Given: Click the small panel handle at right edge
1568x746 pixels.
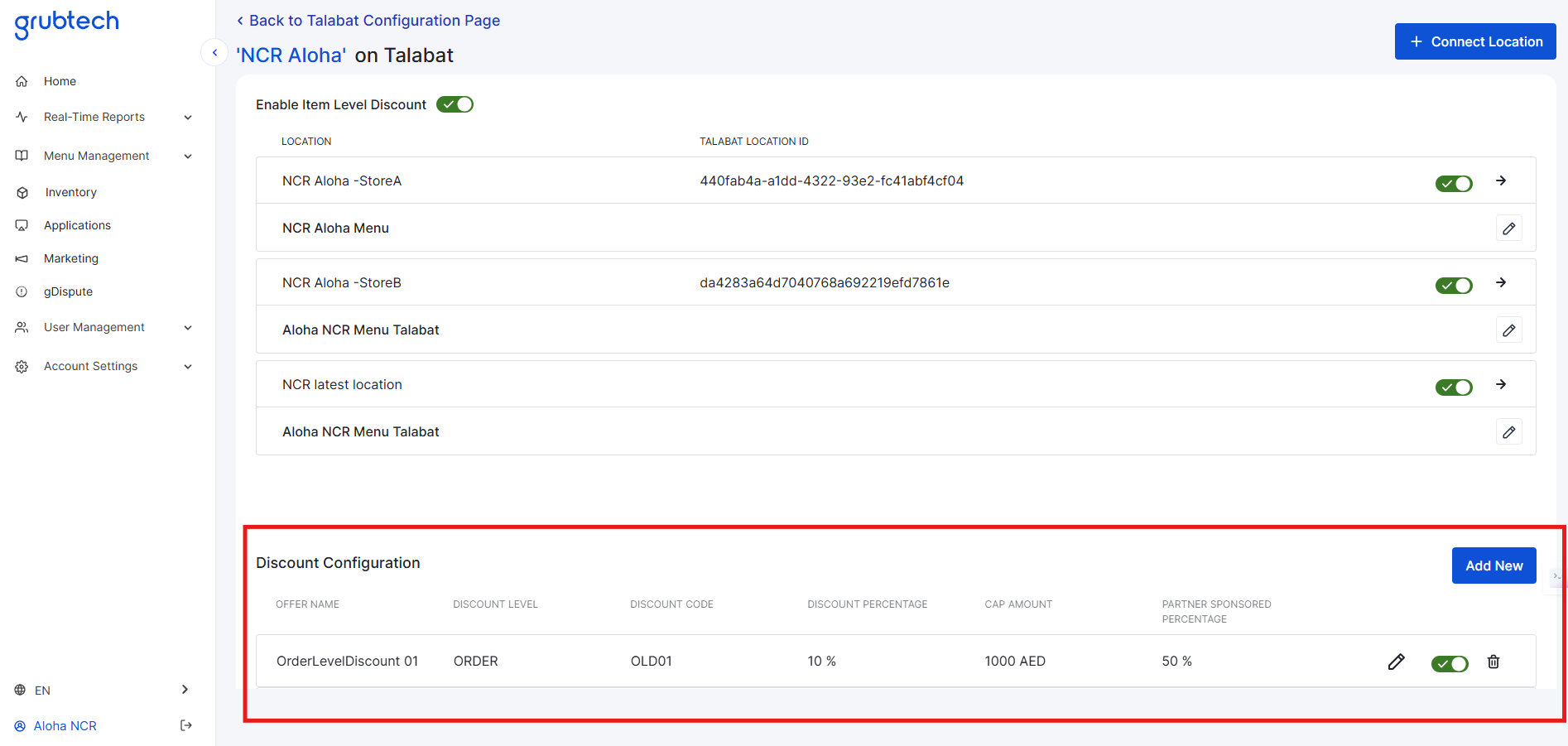Looking at the screenshot, I should [1558, 576].
